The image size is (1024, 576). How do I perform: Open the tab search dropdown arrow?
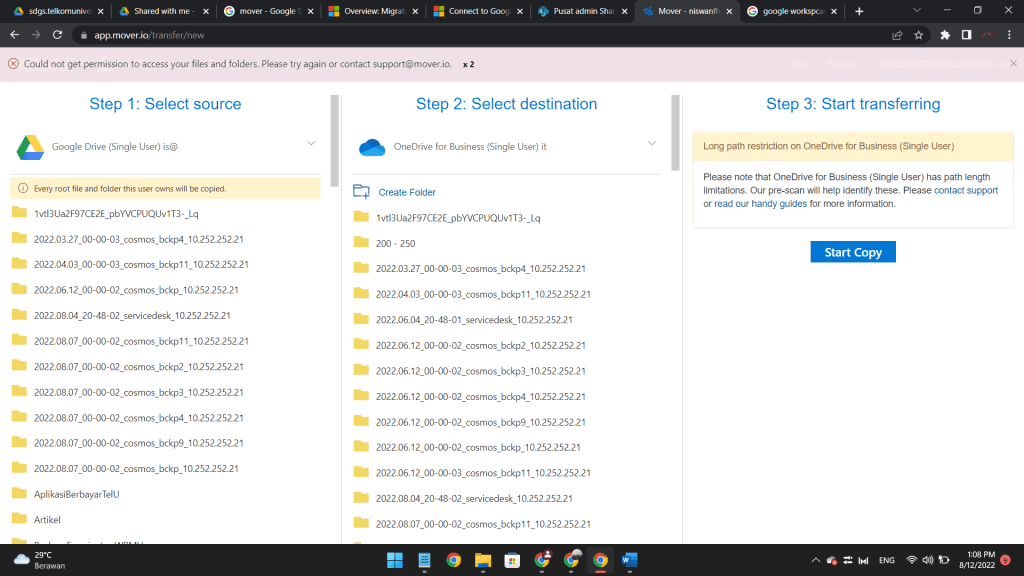pos(916,10)
